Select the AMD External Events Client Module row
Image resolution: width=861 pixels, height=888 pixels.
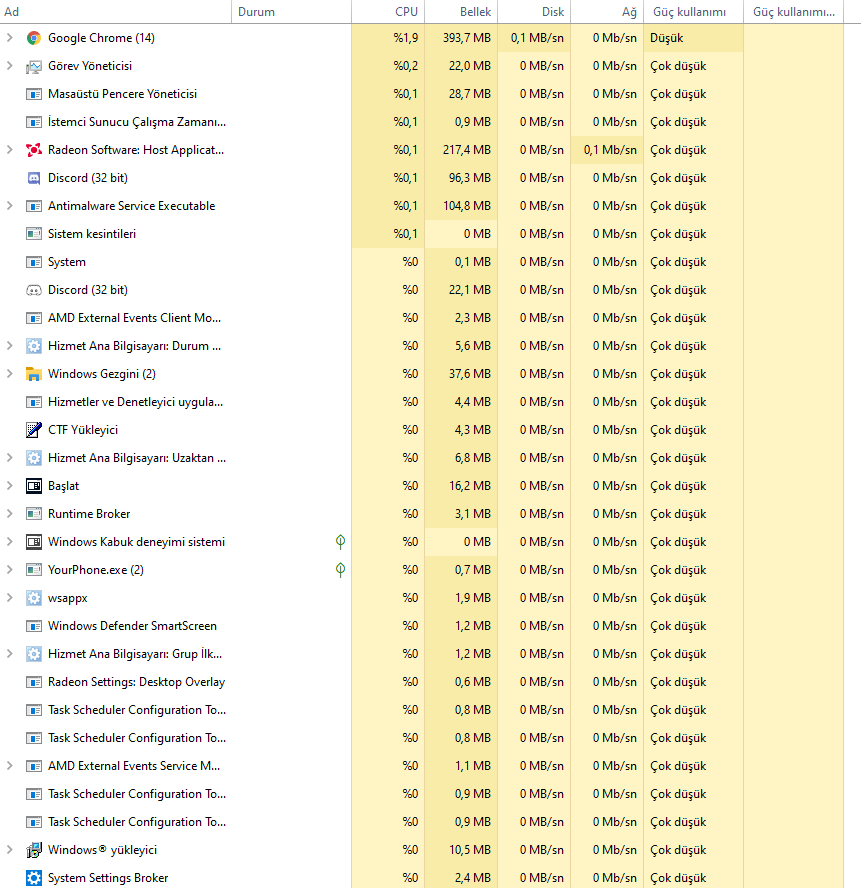421,318
